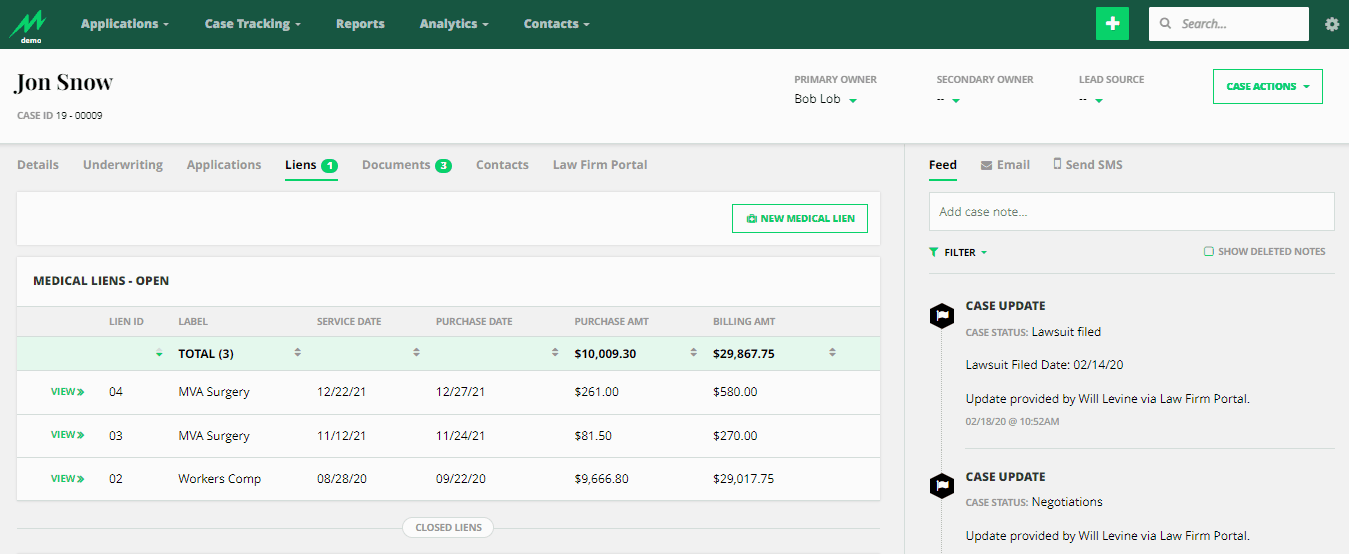Open the Lead Source dropdown
Viewport: 1349px width, 554px height.
pyautogui.click(x=1097, y=100)
